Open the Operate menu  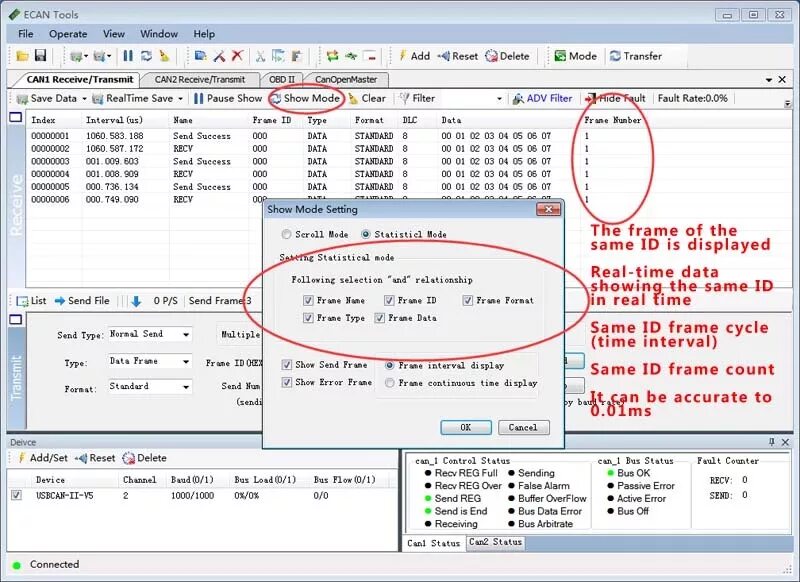[68, 34]
